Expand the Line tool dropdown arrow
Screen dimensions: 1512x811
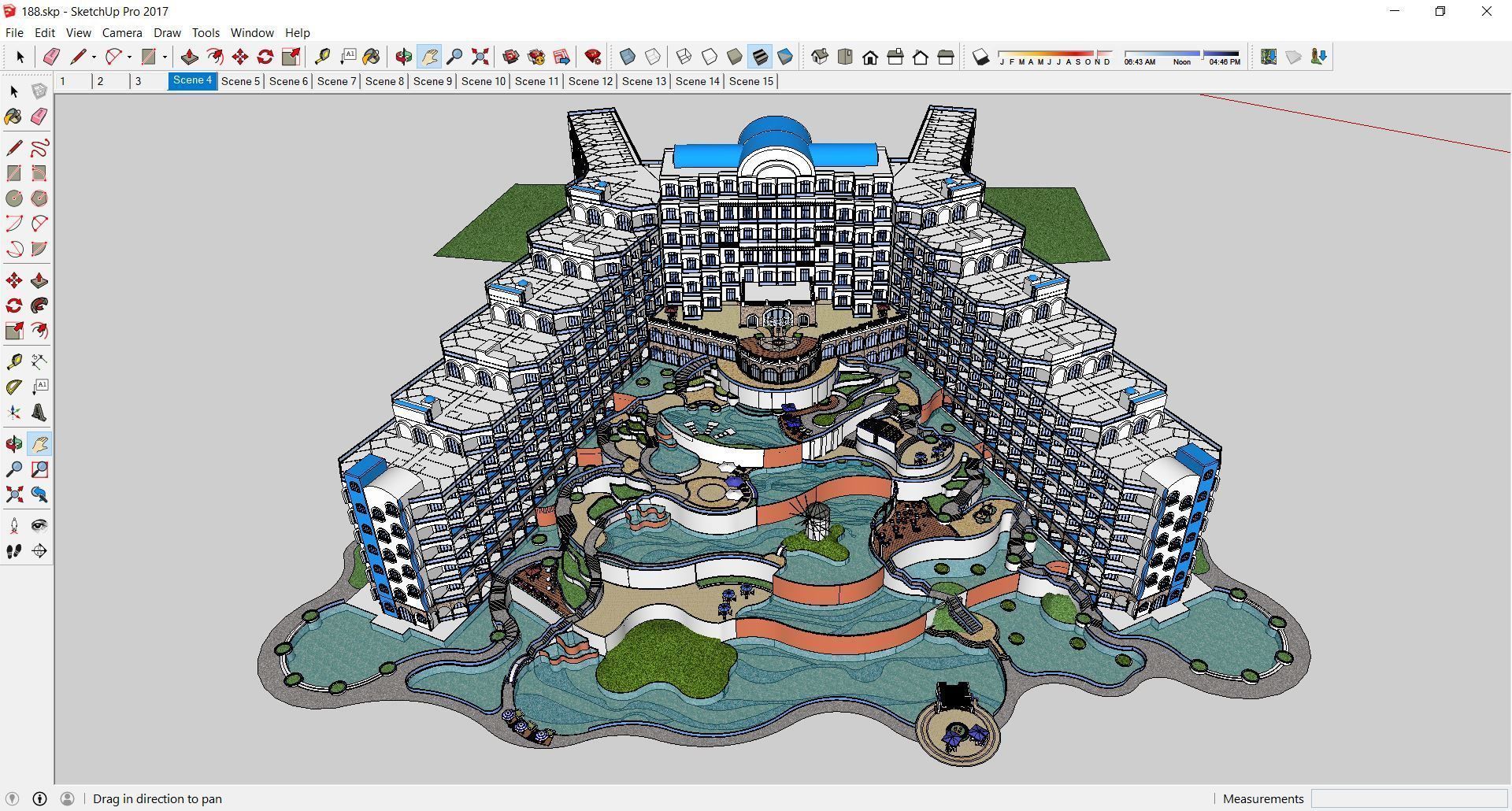(x=94, y=57)
